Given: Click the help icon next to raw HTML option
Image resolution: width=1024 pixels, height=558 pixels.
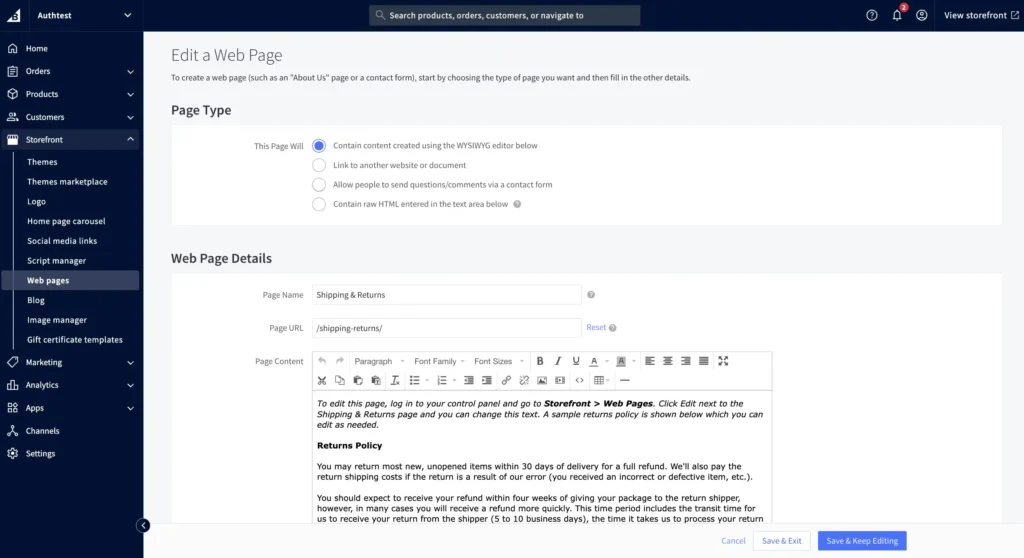Looking at the screenshot, I should [x=517, y=205].
